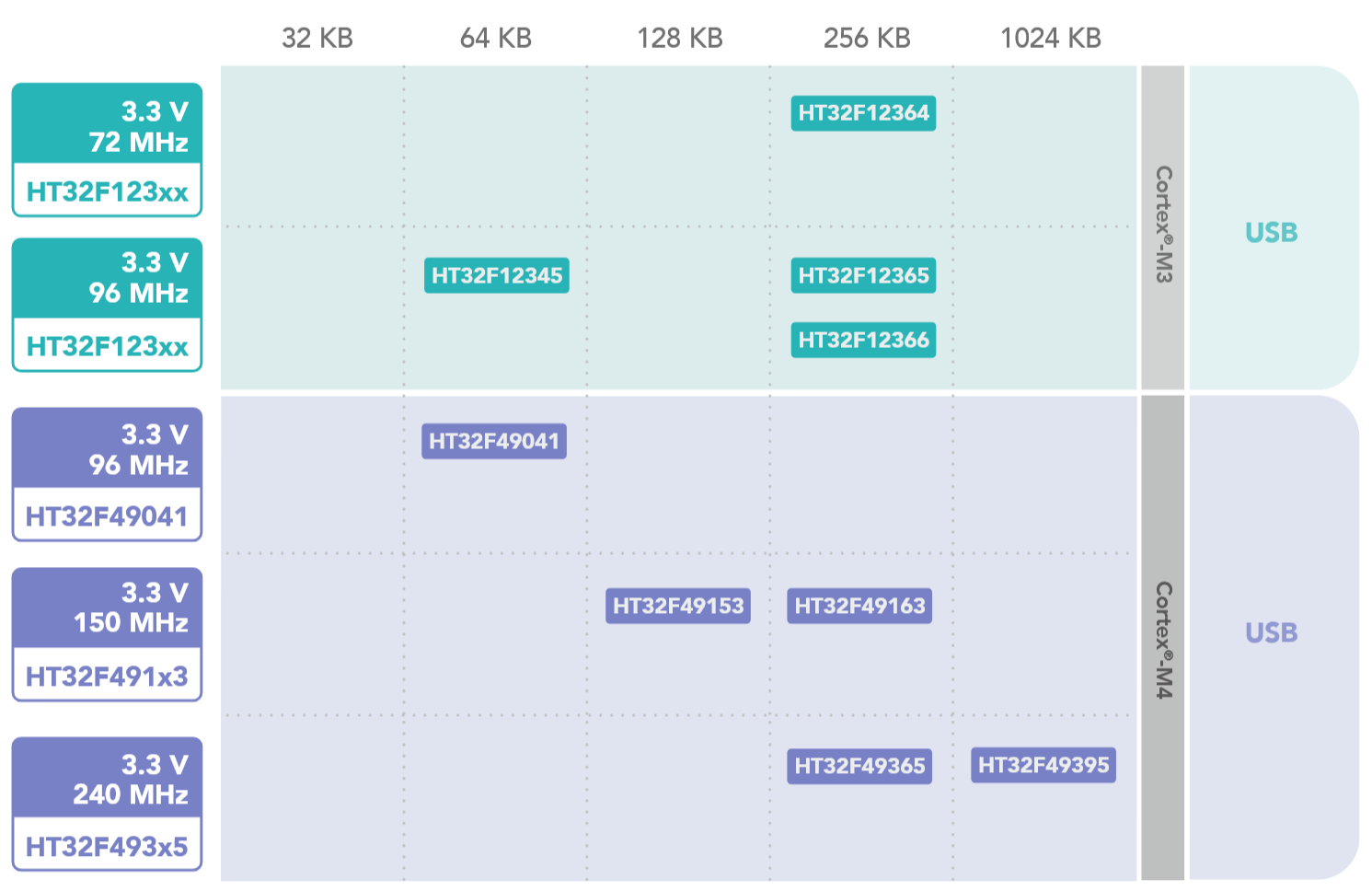Select the 256 KB column header
1372x891 pixels.
click(867, 38)
